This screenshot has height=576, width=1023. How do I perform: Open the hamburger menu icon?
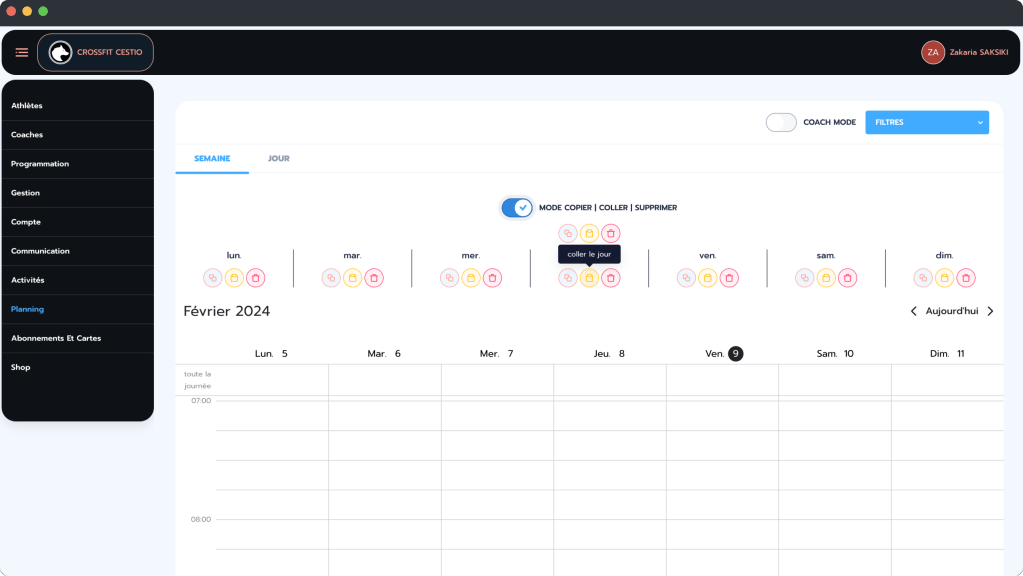(x=22, y=52)
